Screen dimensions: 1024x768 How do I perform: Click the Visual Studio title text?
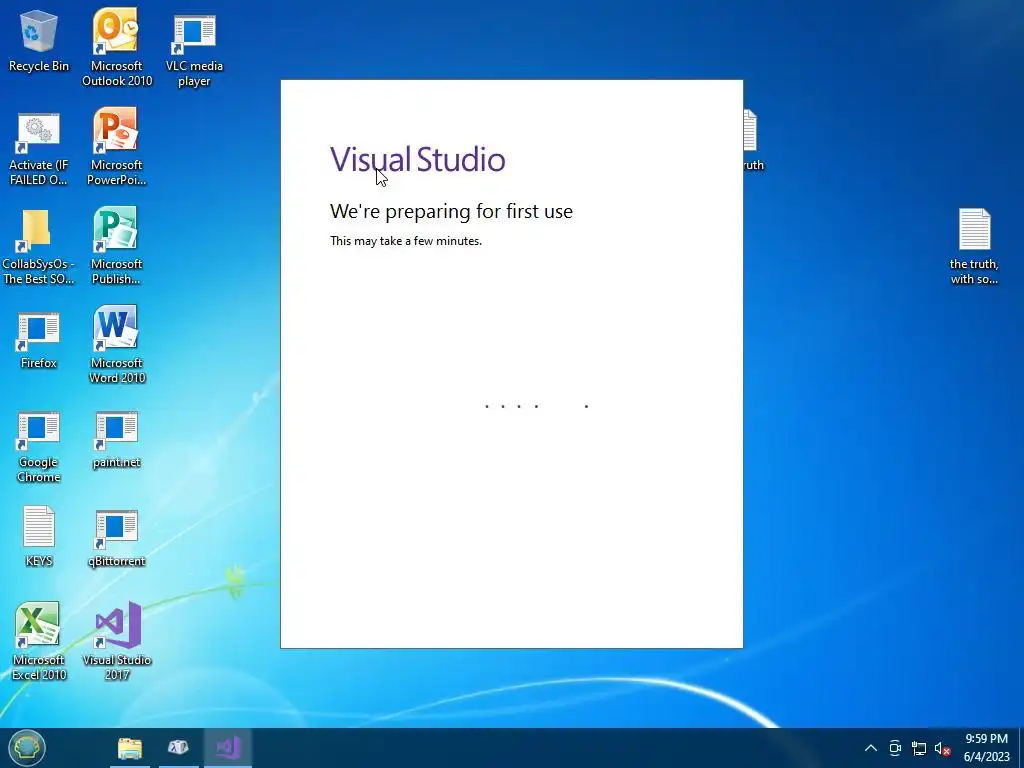pyautogui.click(x=417, y=159)
